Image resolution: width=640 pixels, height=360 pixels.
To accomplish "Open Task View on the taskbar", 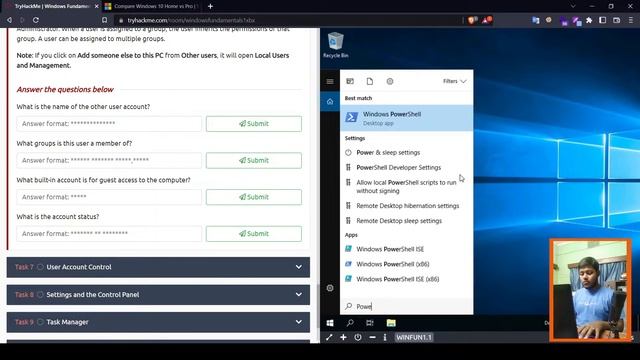I will coord(370,323).
